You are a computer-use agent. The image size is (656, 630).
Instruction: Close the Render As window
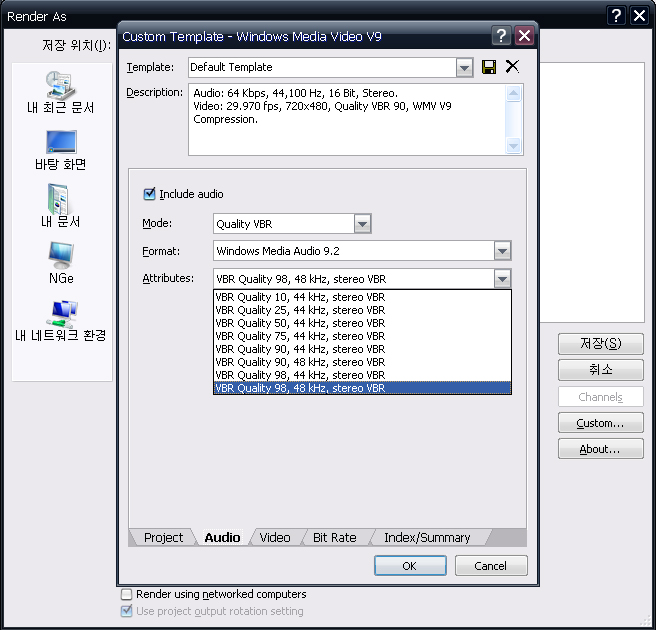point(640,16)
